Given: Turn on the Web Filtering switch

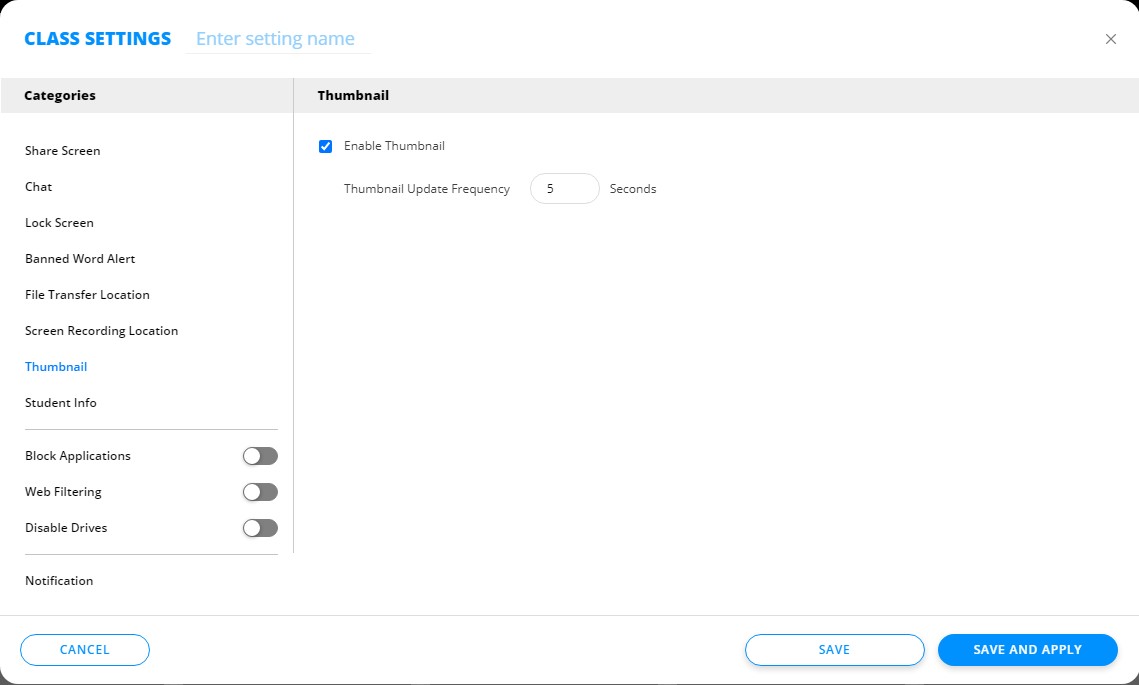Looking at the screenshot, I should [x=260, y=492].
